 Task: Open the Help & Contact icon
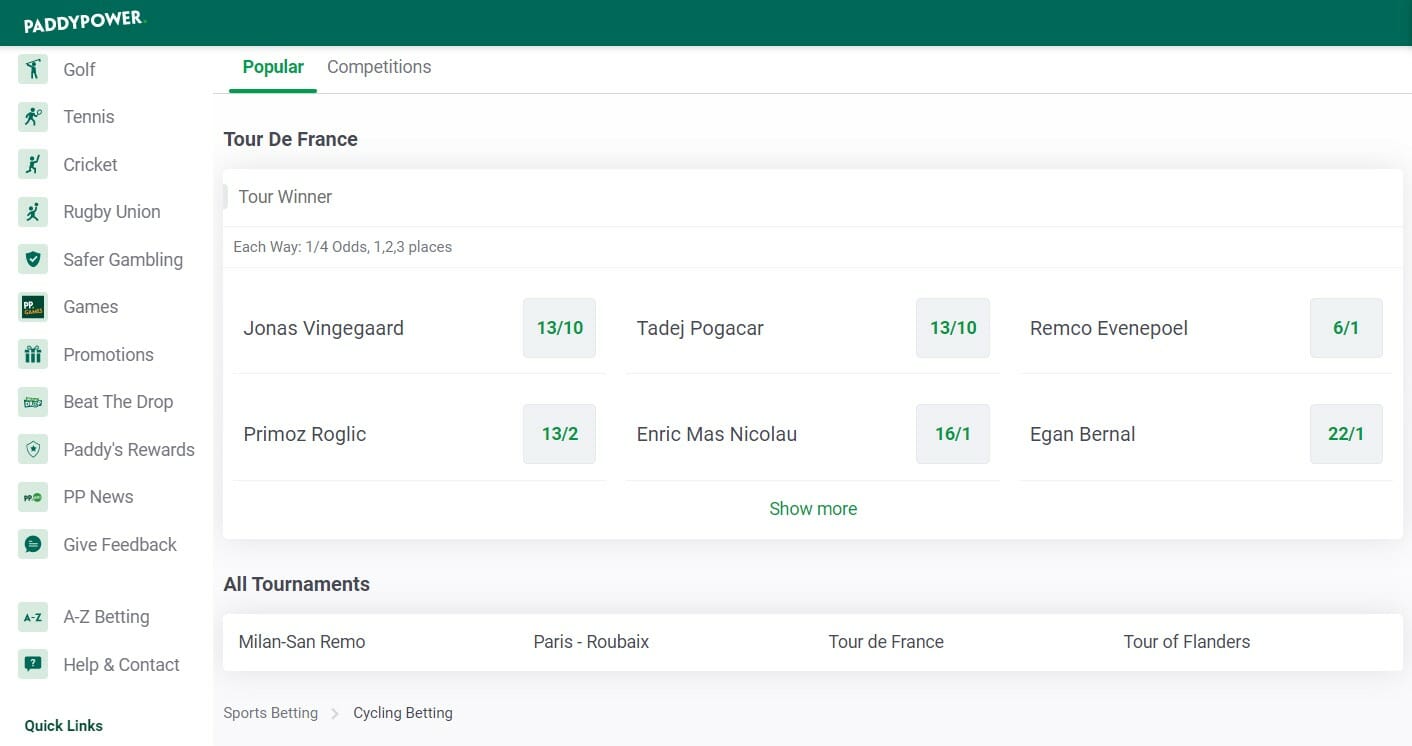click(x=33, y=664)
